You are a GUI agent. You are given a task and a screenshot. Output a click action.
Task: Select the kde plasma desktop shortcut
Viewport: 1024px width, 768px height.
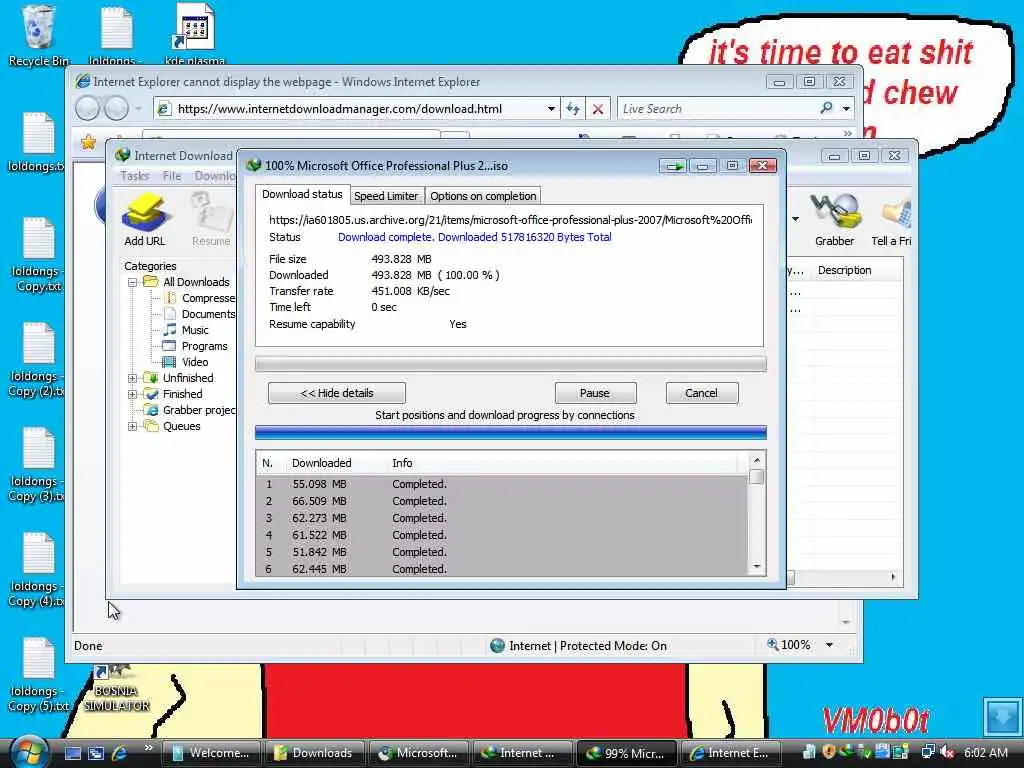tap(195, 36)
